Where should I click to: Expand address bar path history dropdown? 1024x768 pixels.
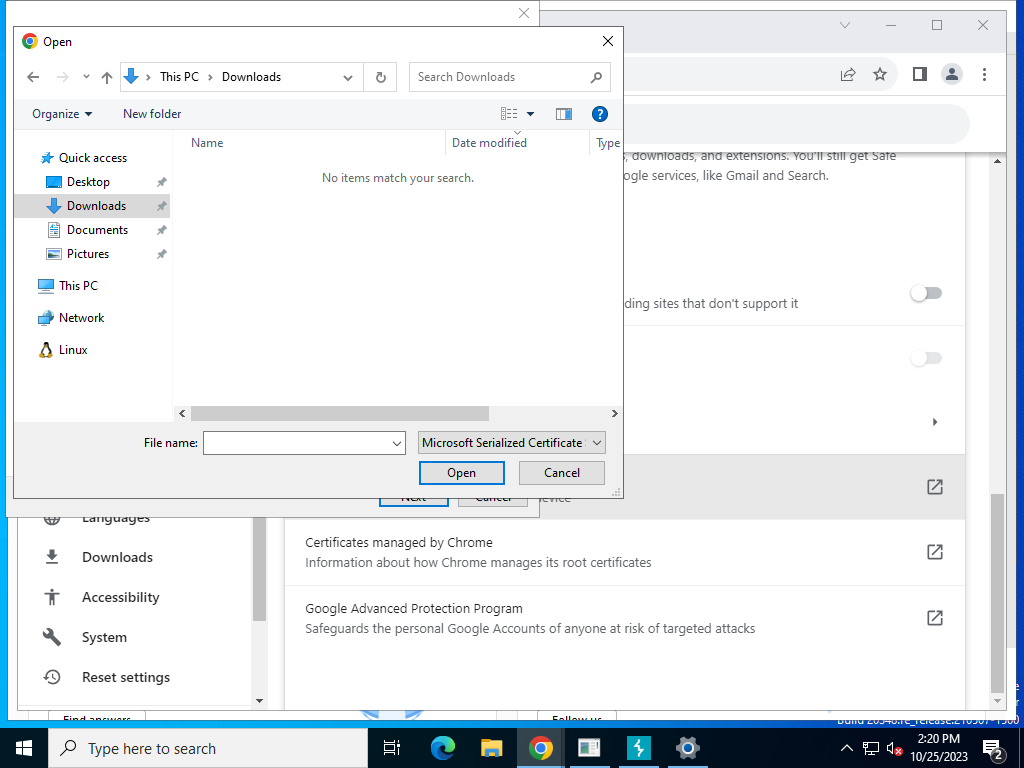coord(348,78)
